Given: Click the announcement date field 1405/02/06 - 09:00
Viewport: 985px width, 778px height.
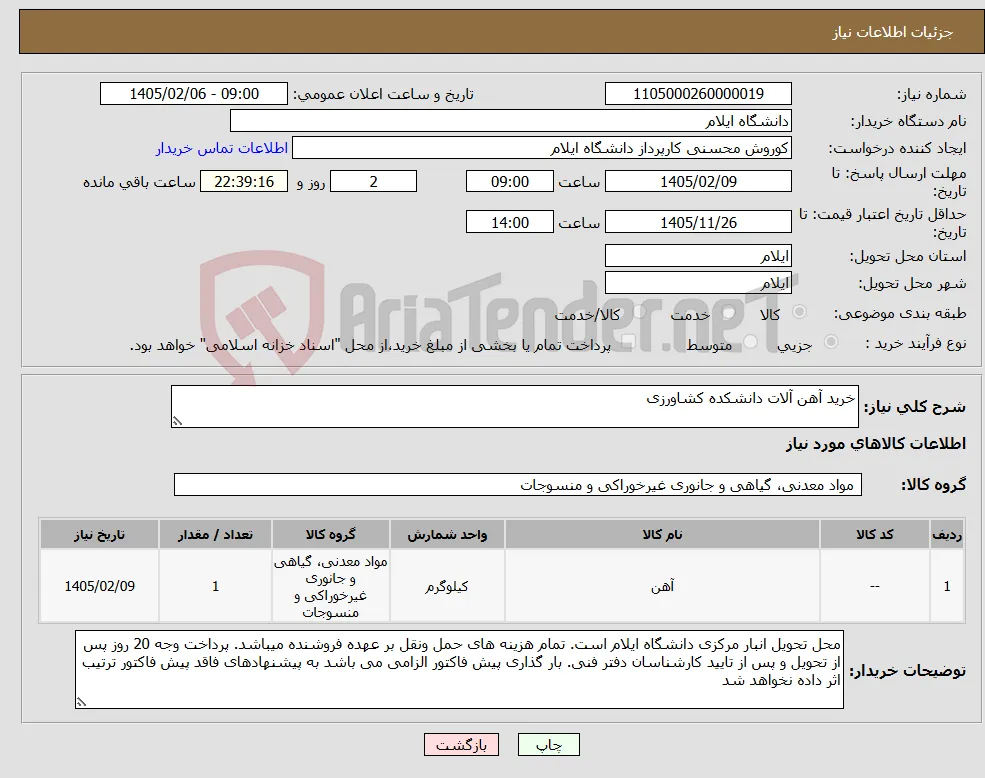Looking at the screenshot, I should click(x=193, y=94).
